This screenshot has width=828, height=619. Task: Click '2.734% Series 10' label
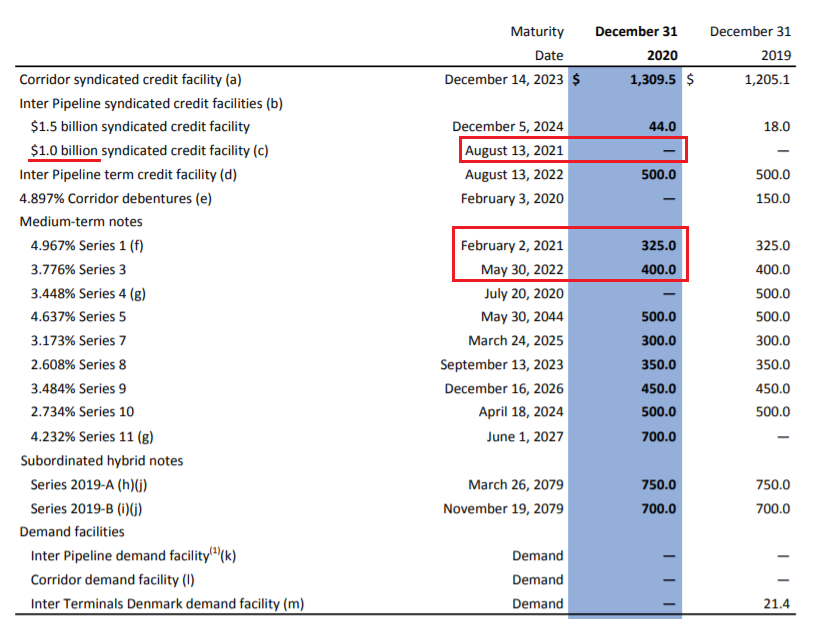coord(82,412)
